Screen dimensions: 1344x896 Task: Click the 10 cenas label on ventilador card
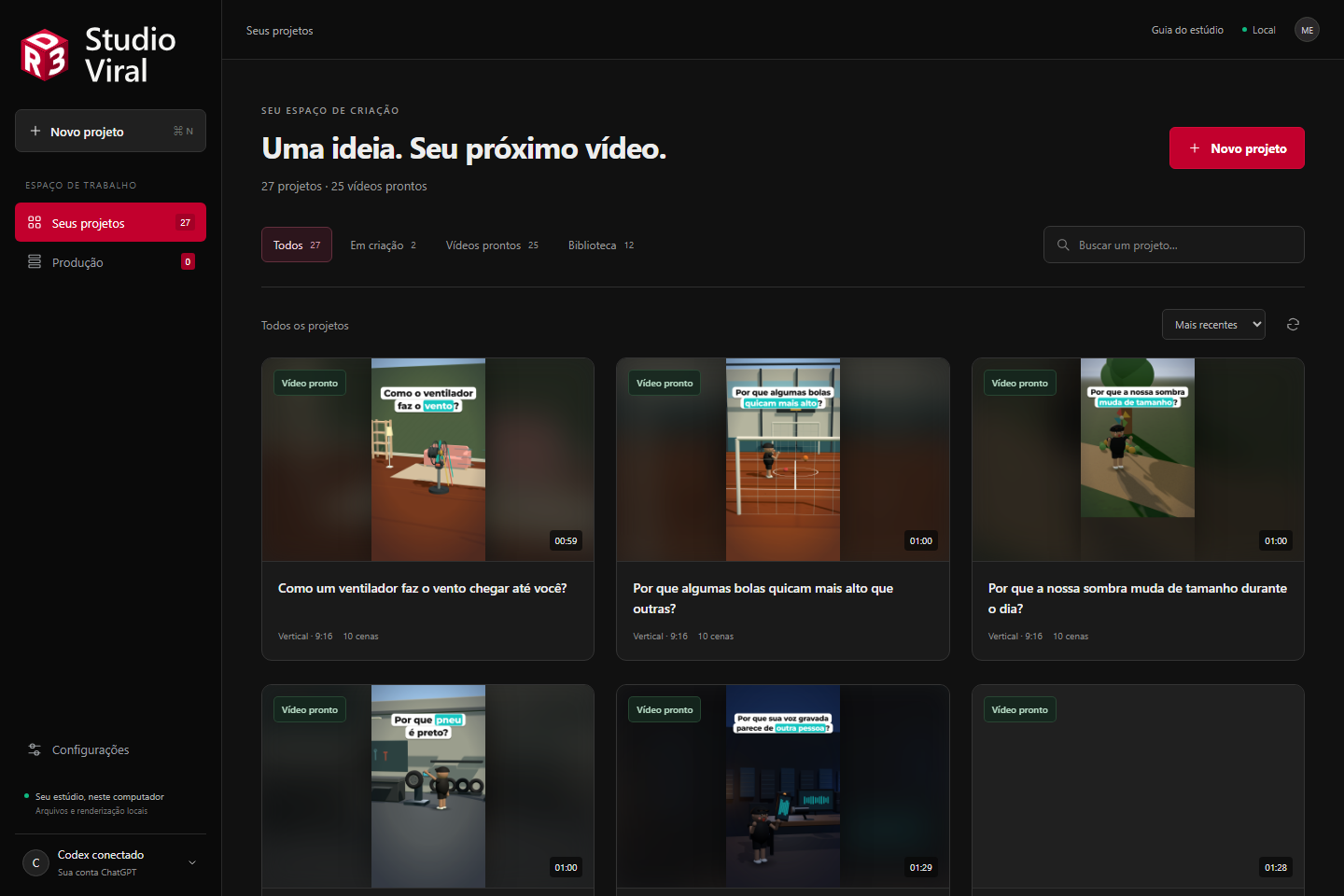[x=360, y=637]
